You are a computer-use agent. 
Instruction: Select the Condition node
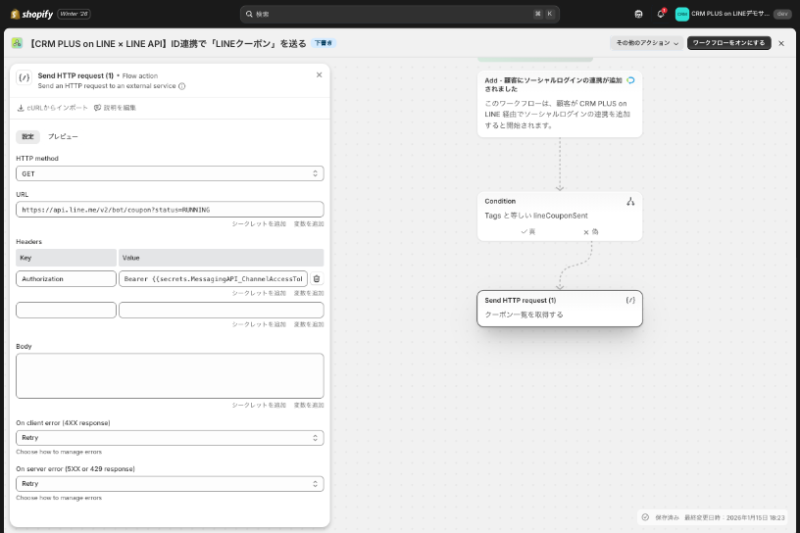[x=560, y=216]
